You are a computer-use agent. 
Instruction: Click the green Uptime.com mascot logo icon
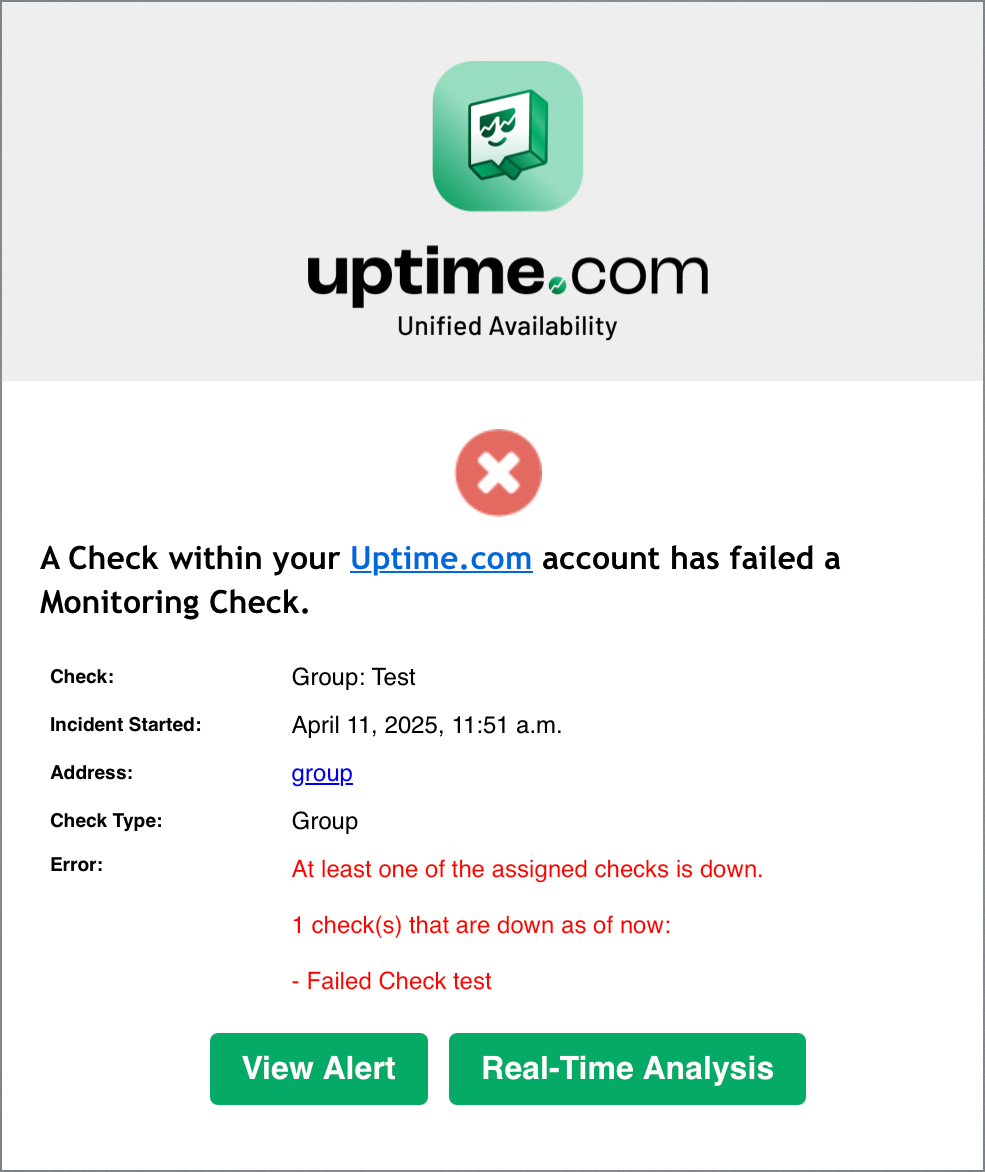tap(507, 136)
